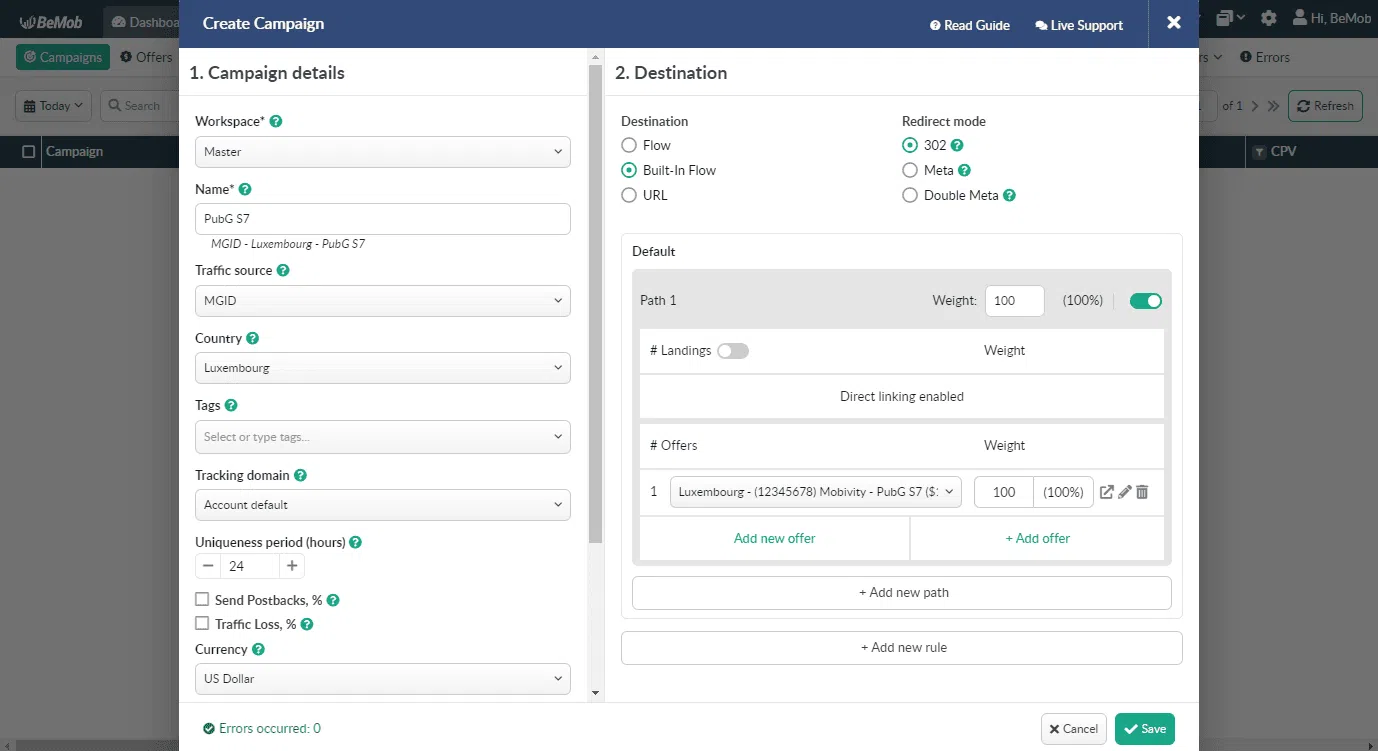Expand the Traffic source dropdown
This screenshot has width=1378, height=751.
click(x=382, y=301)
